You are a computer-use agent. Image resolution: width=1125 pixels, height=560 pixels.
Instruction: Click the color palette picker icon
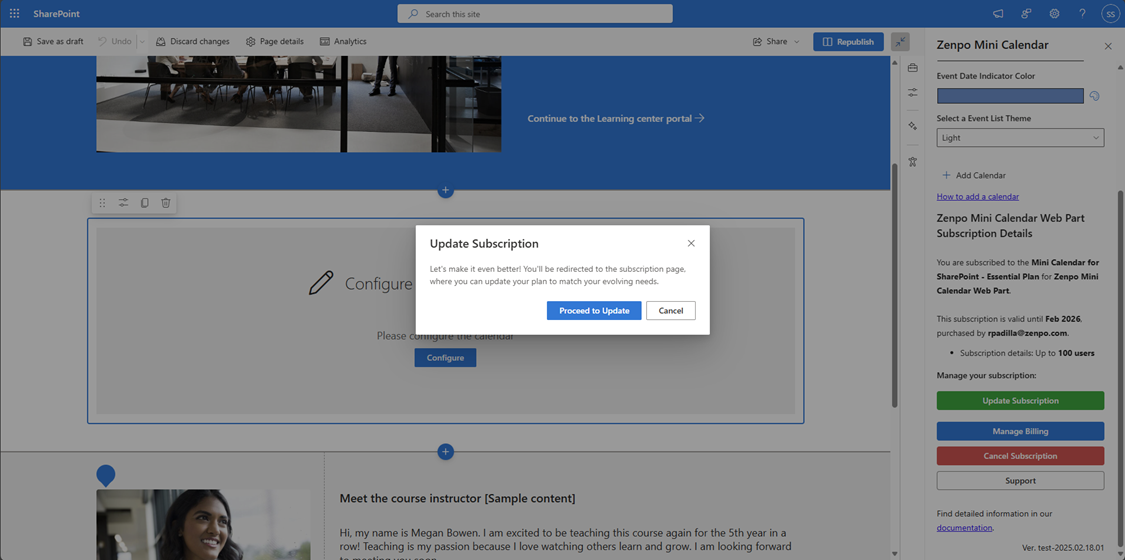pyautogui.click(x=1094, y=96)
